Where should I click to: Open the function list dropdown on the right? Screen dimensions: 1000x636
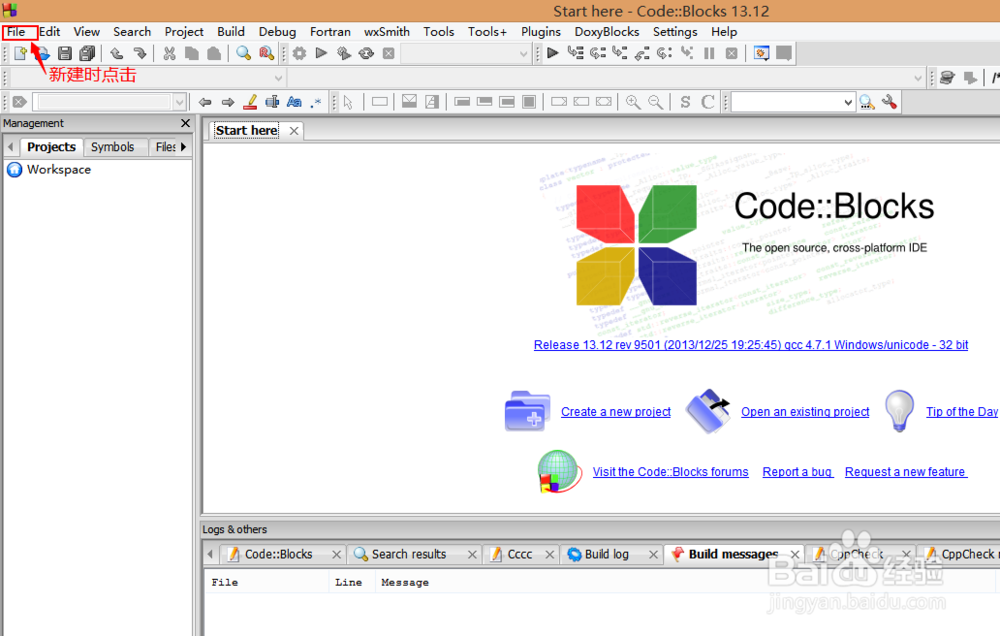[x=918, y=78]
